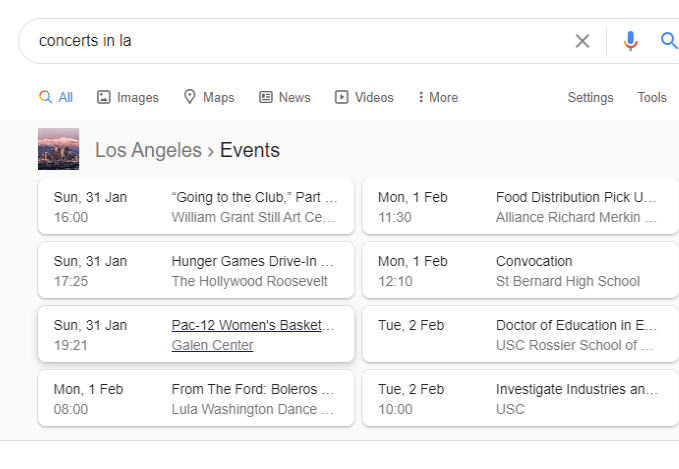Switch to the Images tab
The height and width of the screenshot is (469, 679).
128,97
